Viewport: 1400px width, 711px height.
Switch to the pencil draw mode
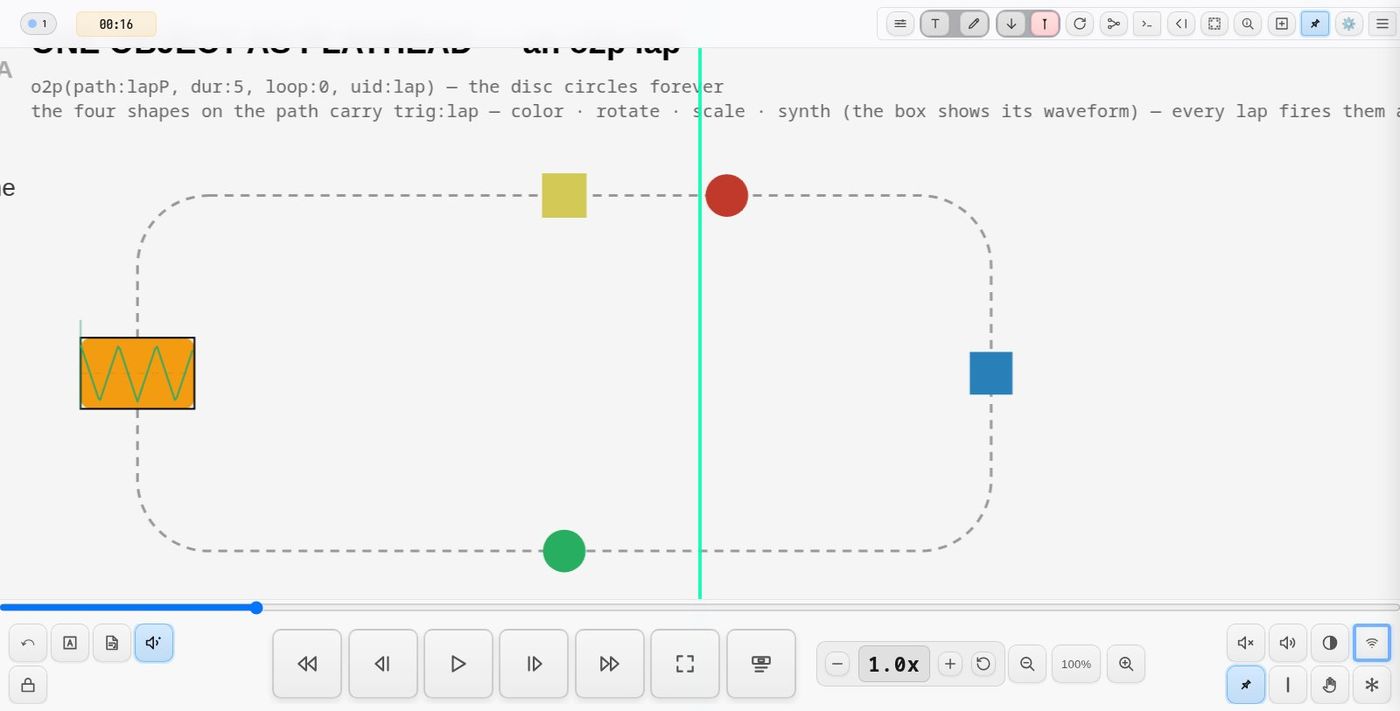tap(974, 24)
